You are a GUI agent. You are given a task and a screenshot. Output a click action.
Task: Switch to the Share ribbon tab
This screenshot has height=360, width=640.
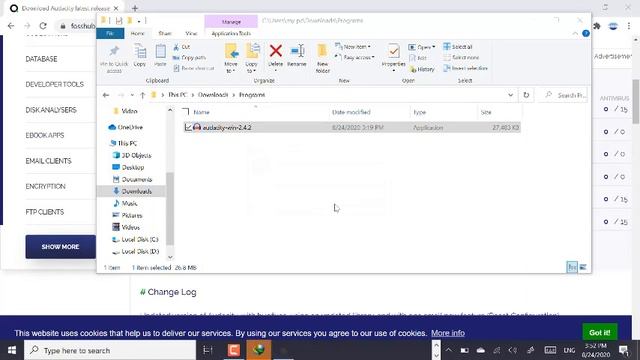point(165,33)
